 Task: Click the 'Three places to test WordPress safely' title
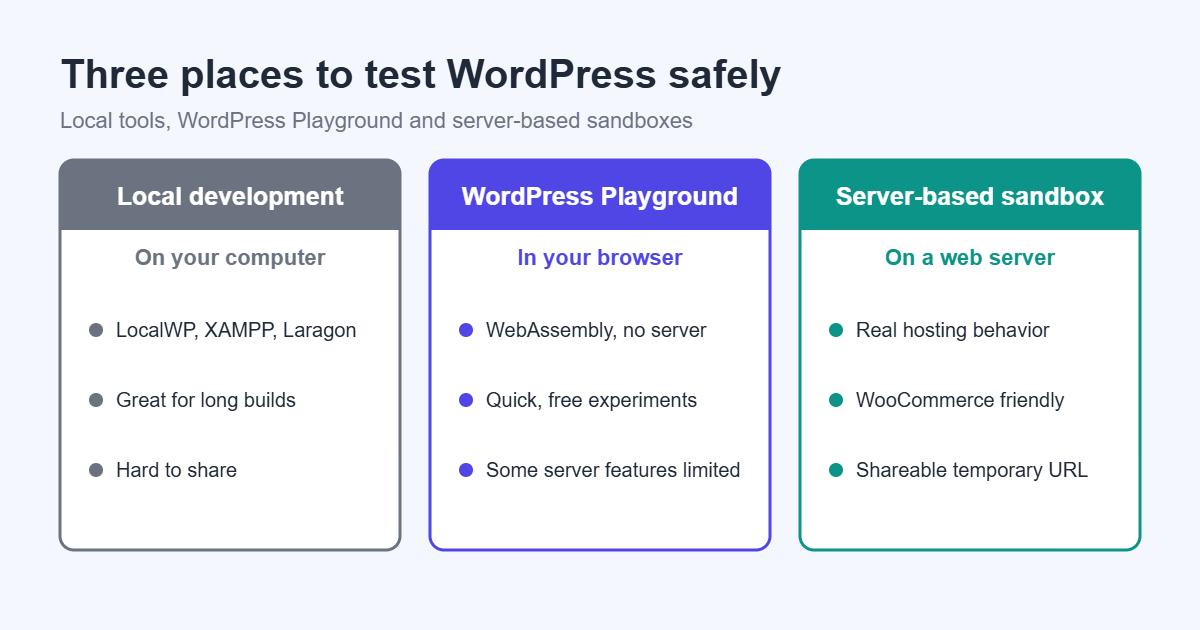pyautogui.click(x=421, y=76)
